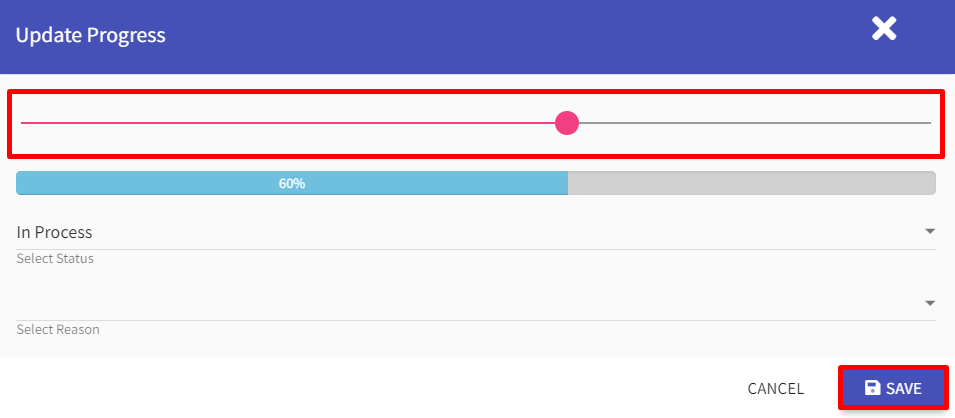Click the Select Reason label text
955x418 pixels.
tap(58, 330)
